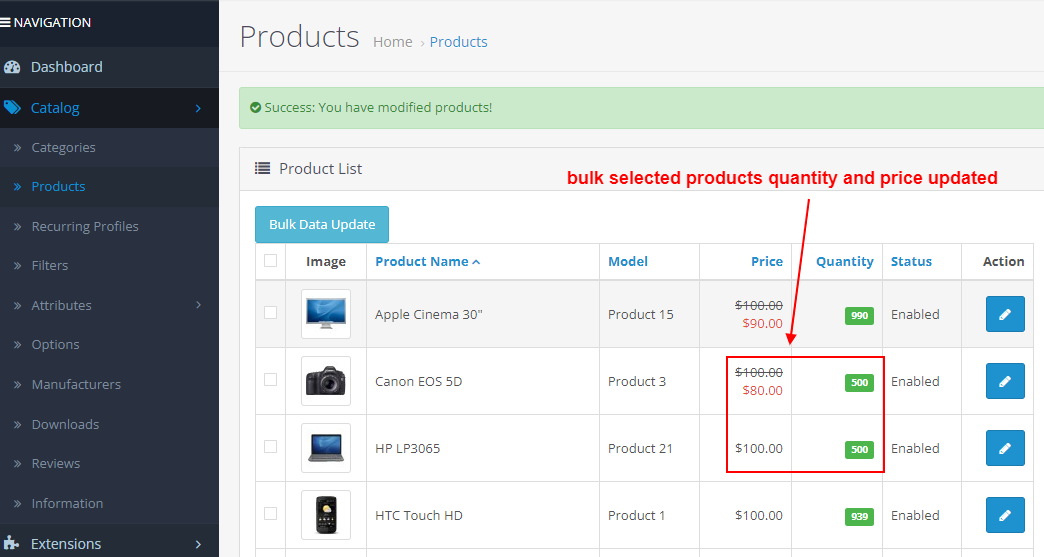Open Categories in the sidebar
The height and width of the screenshot is (557, 1044).
pos(63,147)
